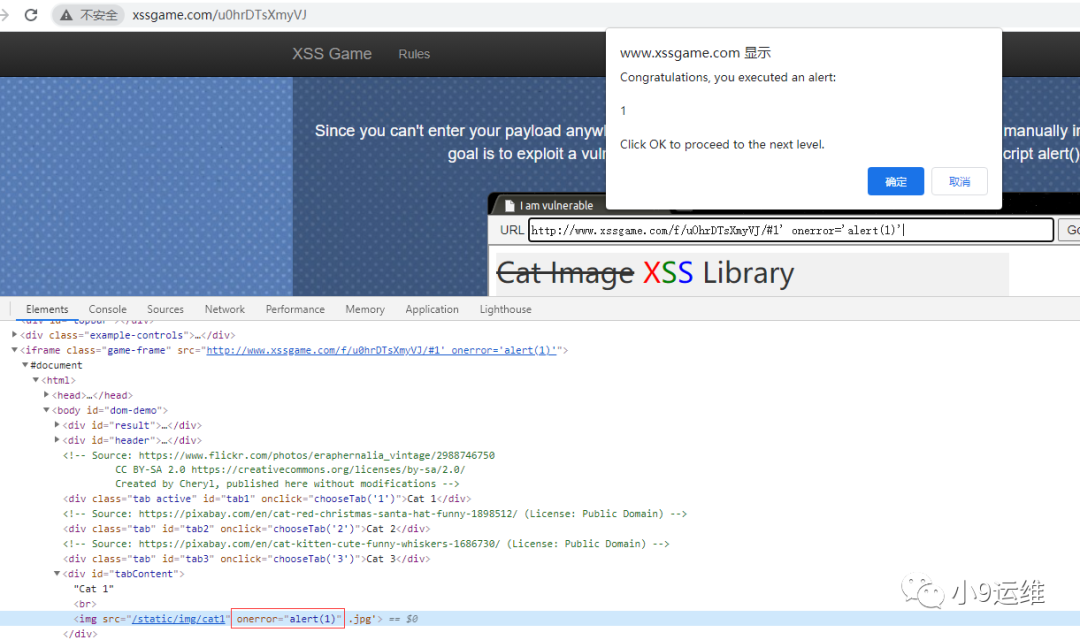Switch to the Console DevTools tab
The image size is (1080, 640).
pyautogui.click(x=107, y=309)
